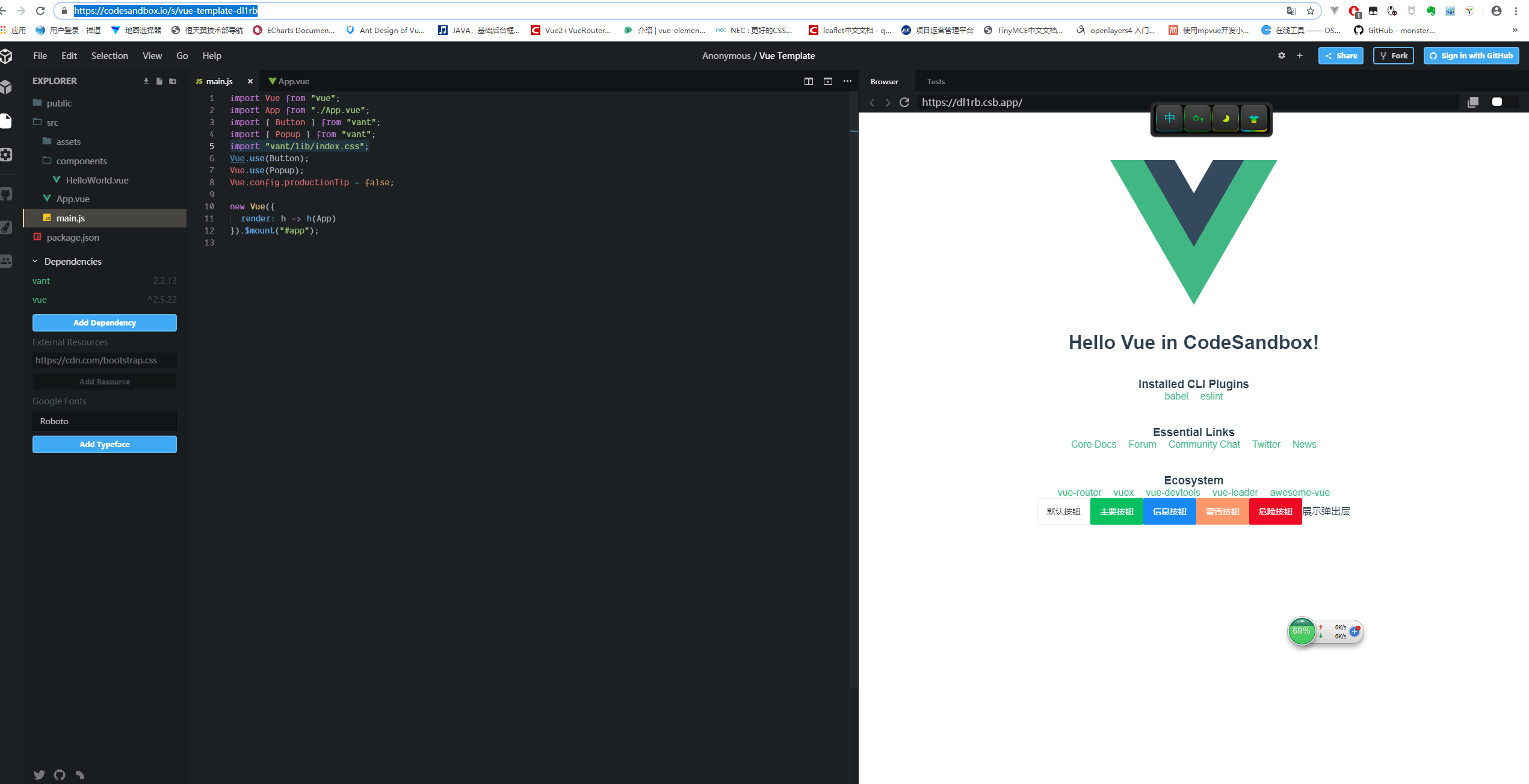1529x784 pixels.
Task: Click the Roboto Google Fonts input field
Action: tap(104, 421)
